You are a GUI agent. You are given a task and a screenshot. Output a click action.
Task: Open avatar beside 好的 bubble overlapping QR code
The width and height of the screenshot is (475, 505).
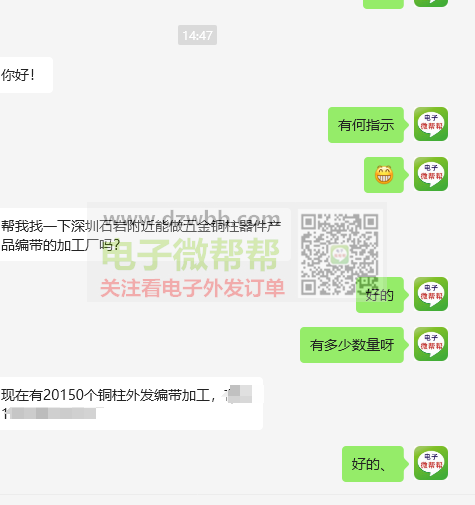point(431,294)
